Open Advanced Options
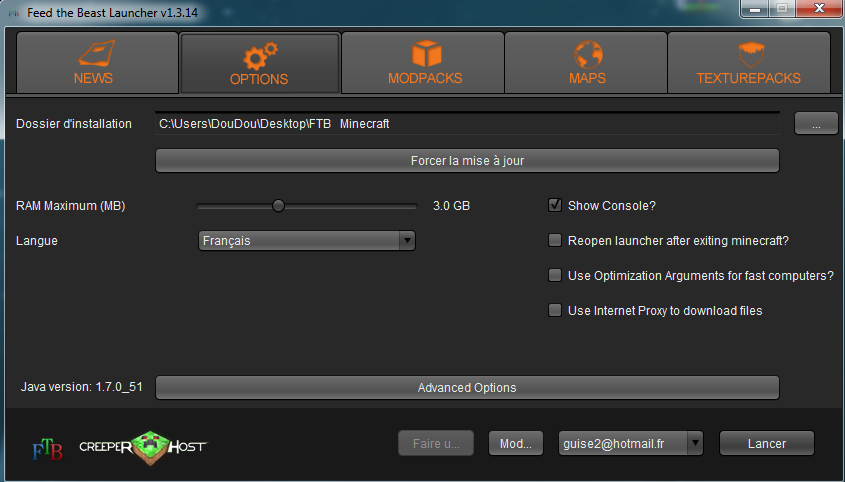Viewport: 845px width, 482px height. pyautogui.click(x=467, y=388)
